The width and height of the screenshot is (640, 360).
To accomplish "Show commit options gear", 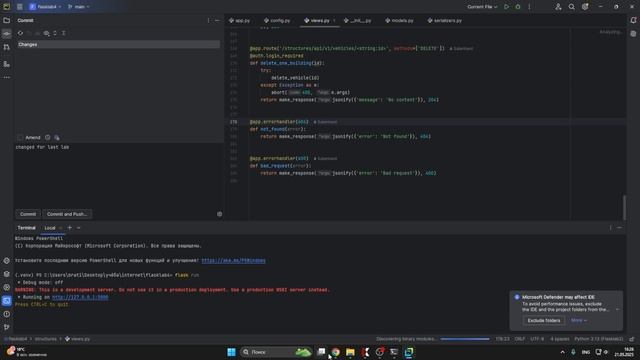I will pyautogui.click(x=220, y=214).
